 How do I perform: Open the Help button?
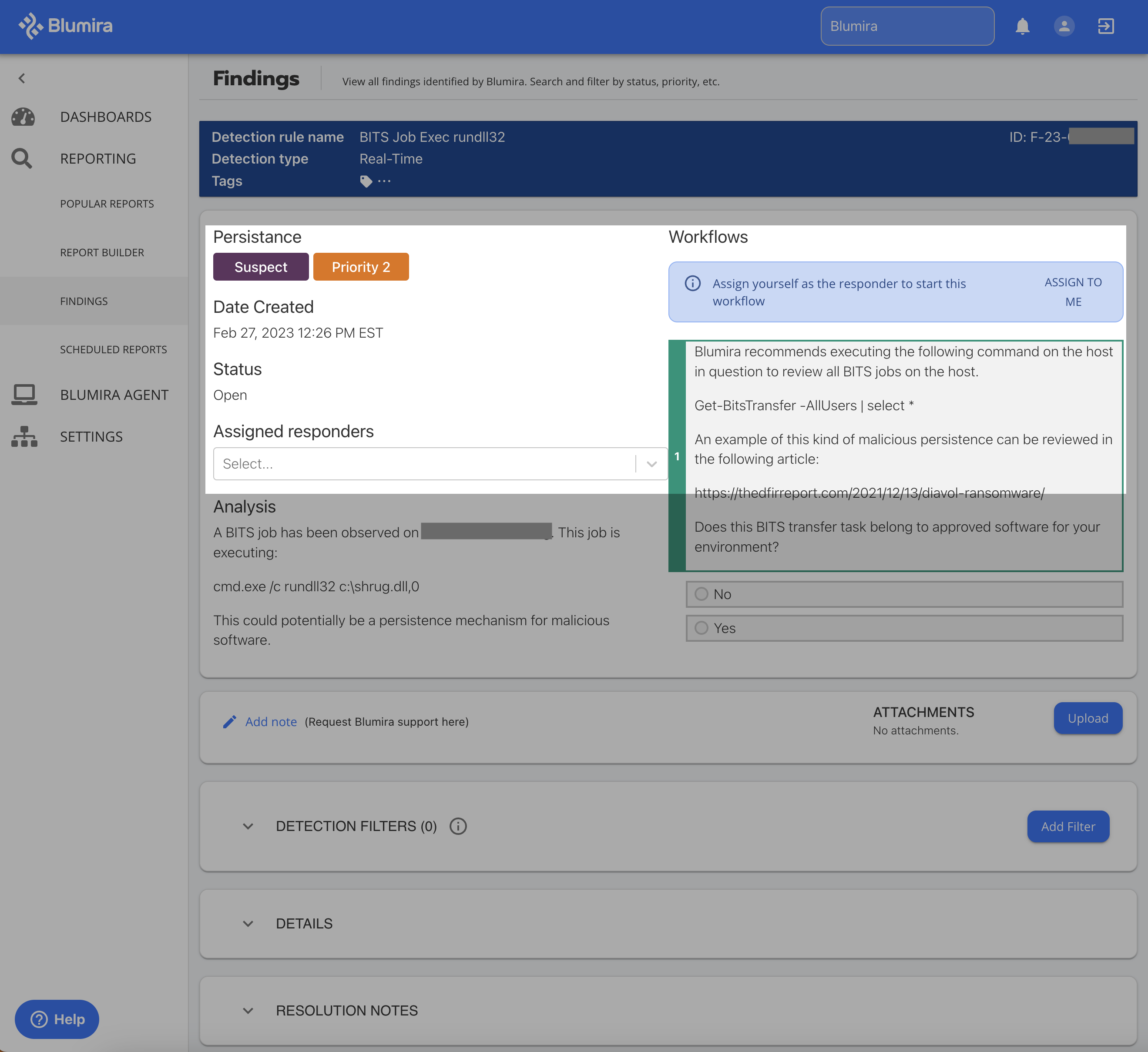[57, 1019]
